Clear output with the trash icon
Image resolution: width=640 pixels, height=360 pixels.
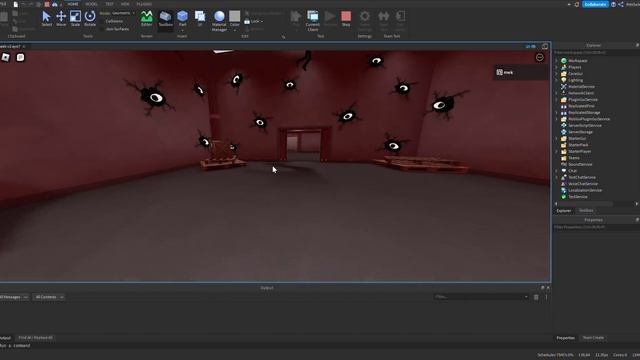click(536, 297)
